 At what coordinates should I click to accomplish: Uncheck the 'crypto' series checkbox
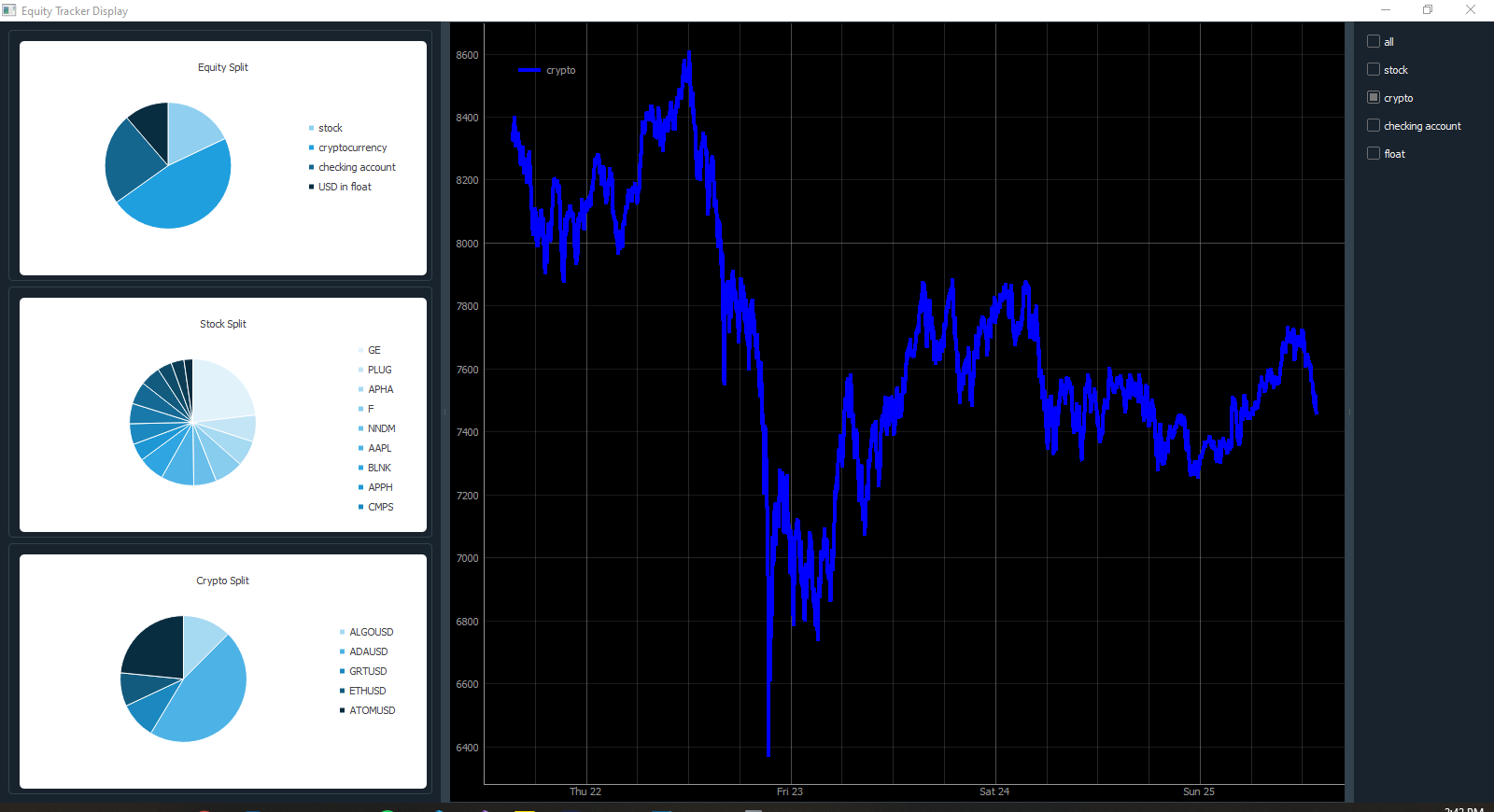1374,97
